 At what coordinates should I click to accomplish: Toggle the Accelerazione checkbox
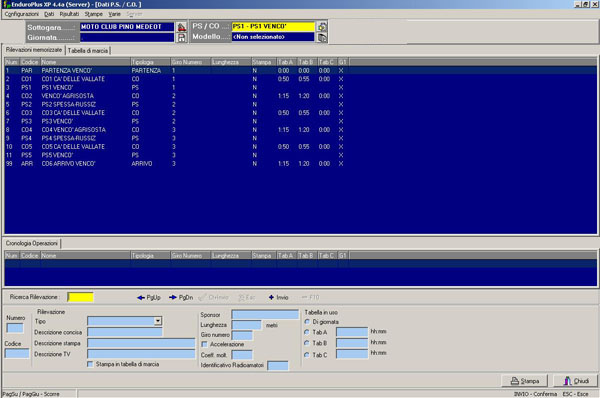tap(204, 344)
